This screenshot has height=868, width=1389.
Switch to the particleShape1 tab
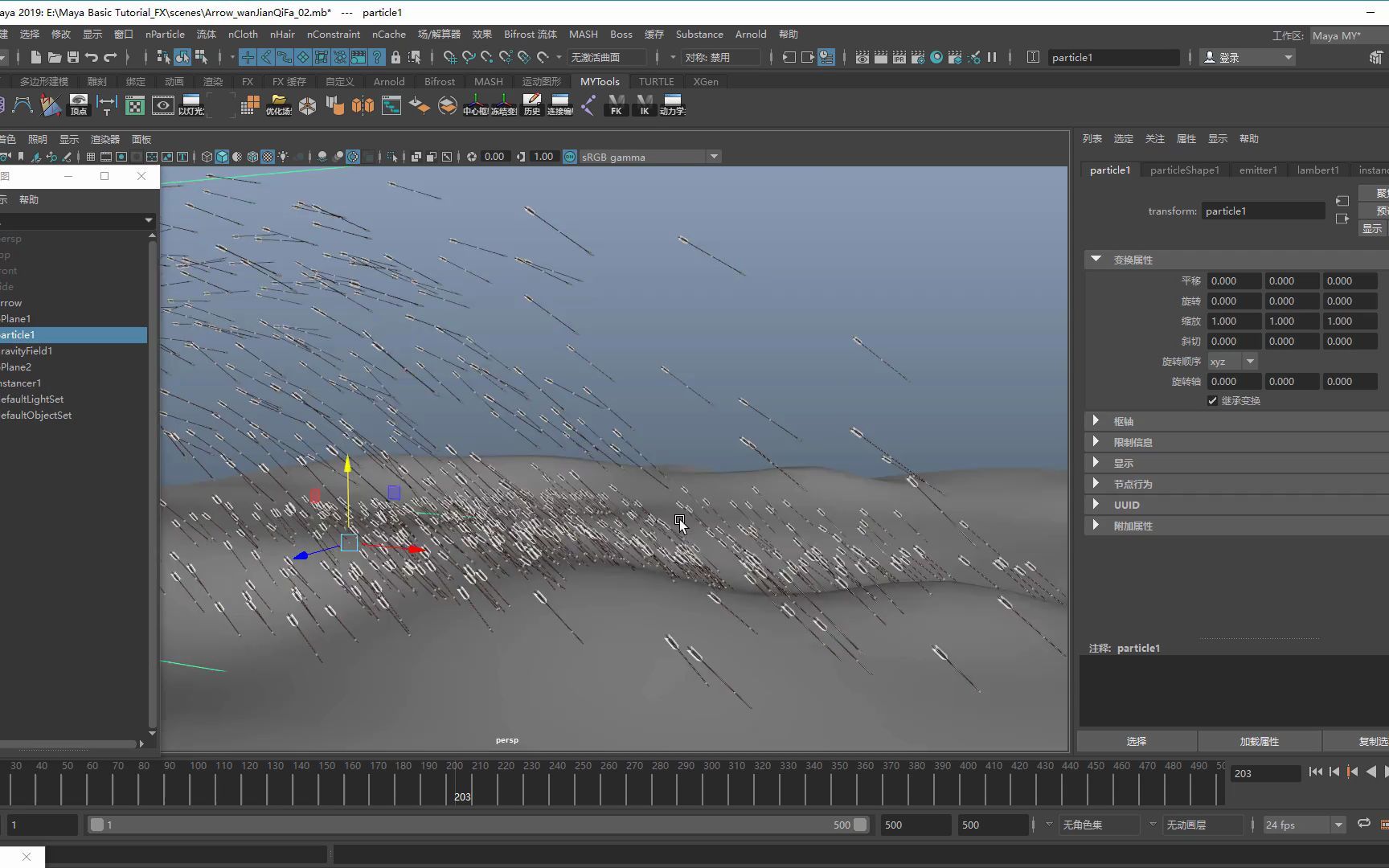point(1184,170)
